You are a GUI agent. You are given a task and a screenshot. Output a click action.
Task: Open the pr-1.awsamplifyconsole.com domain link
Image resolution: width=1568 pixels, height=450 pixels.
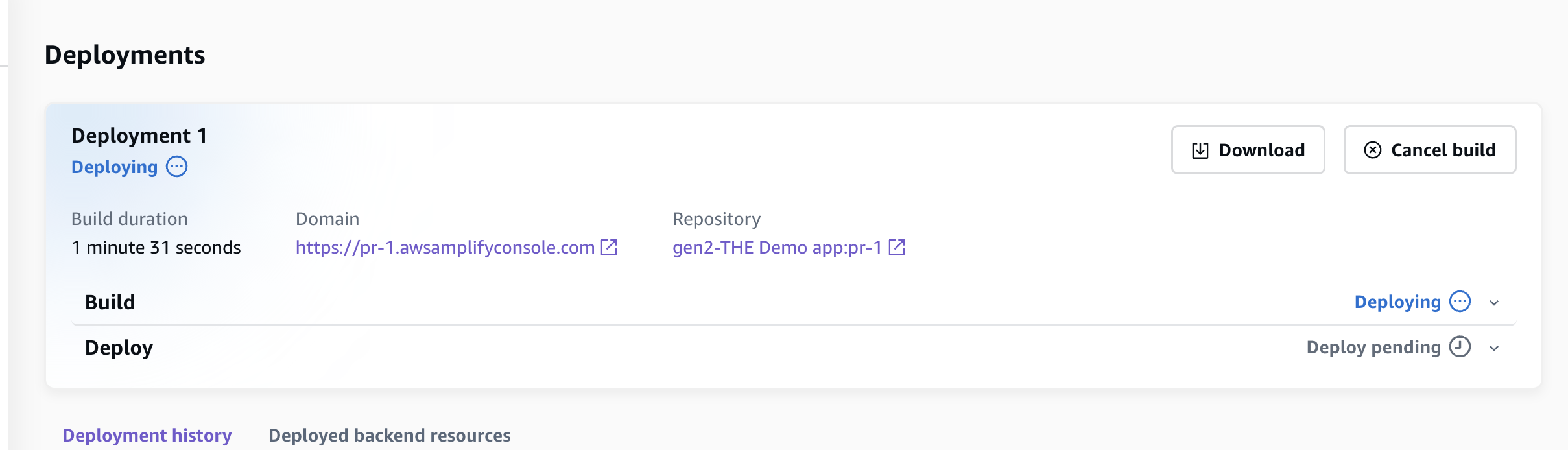(444, 247)
